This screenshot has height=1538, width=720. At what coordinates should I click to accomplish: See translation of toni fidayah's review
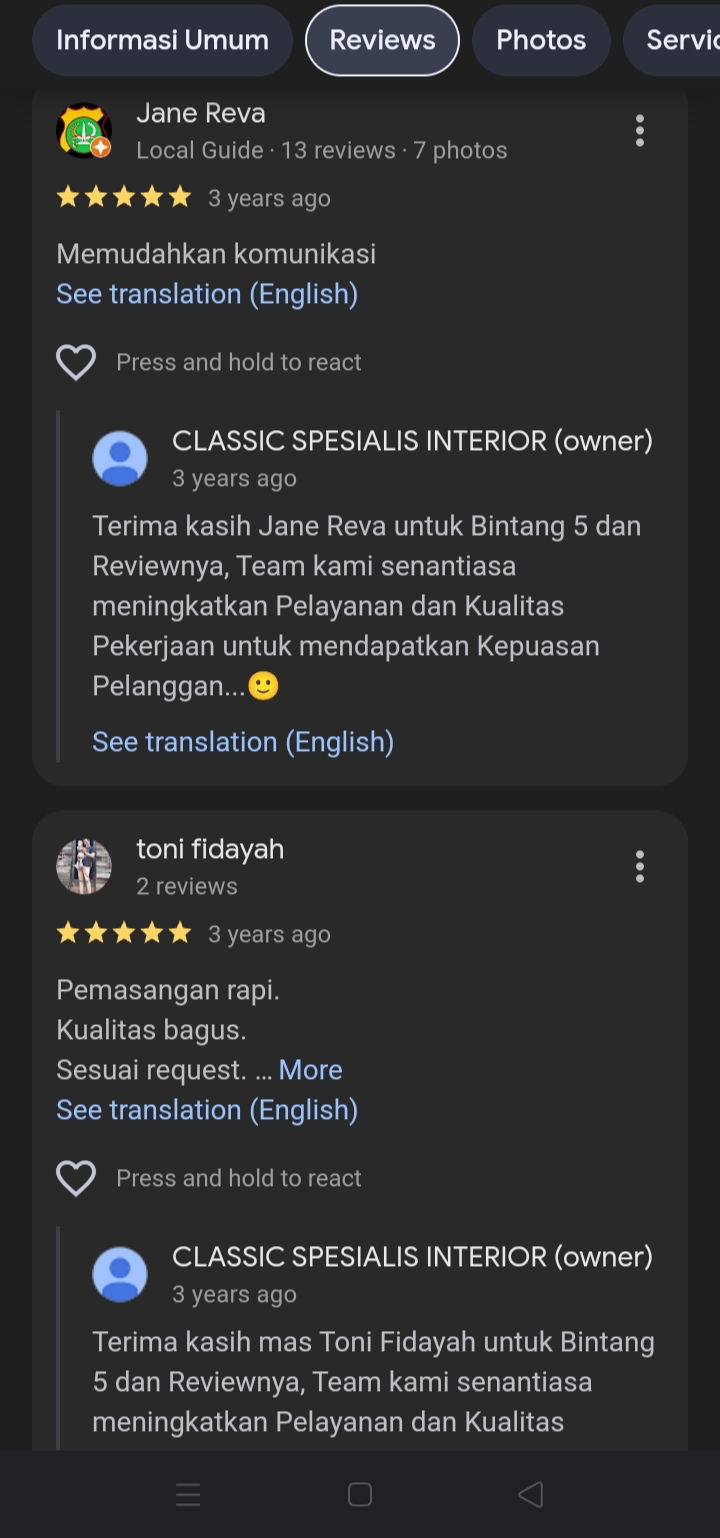pos(207,1110)
